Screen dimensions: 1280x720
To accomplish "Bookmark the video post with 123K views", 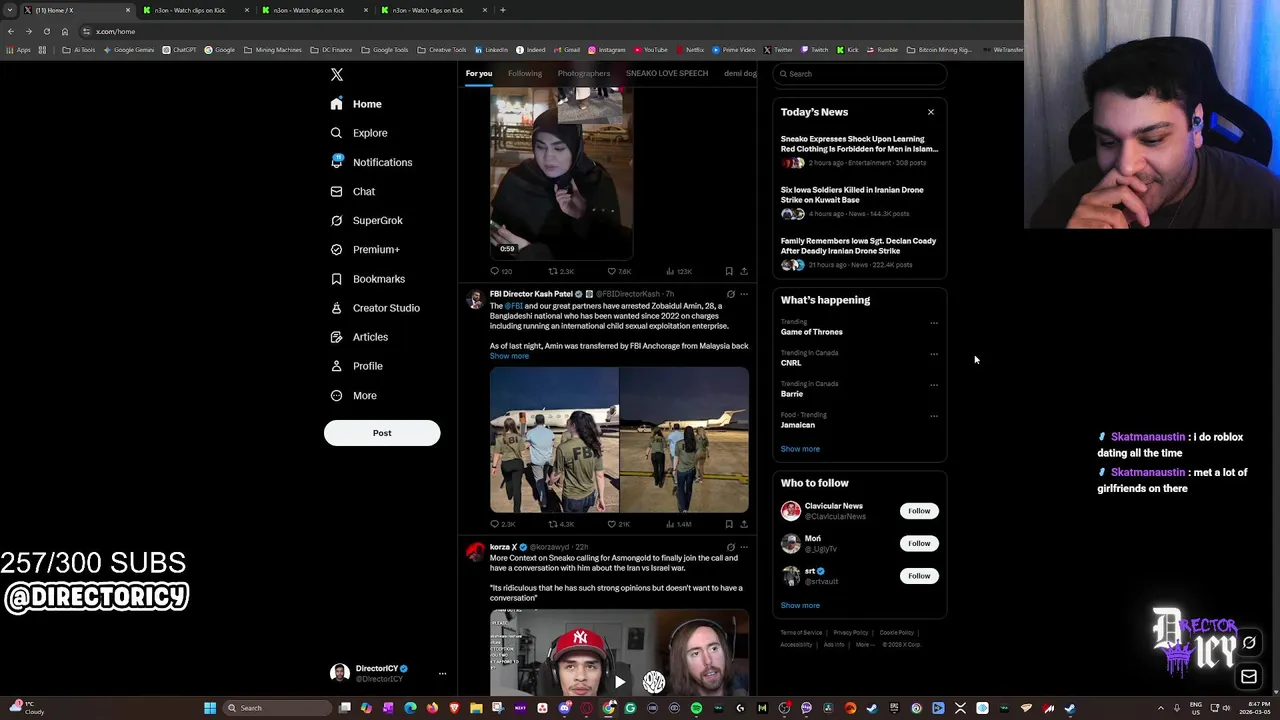I will 729,271.
